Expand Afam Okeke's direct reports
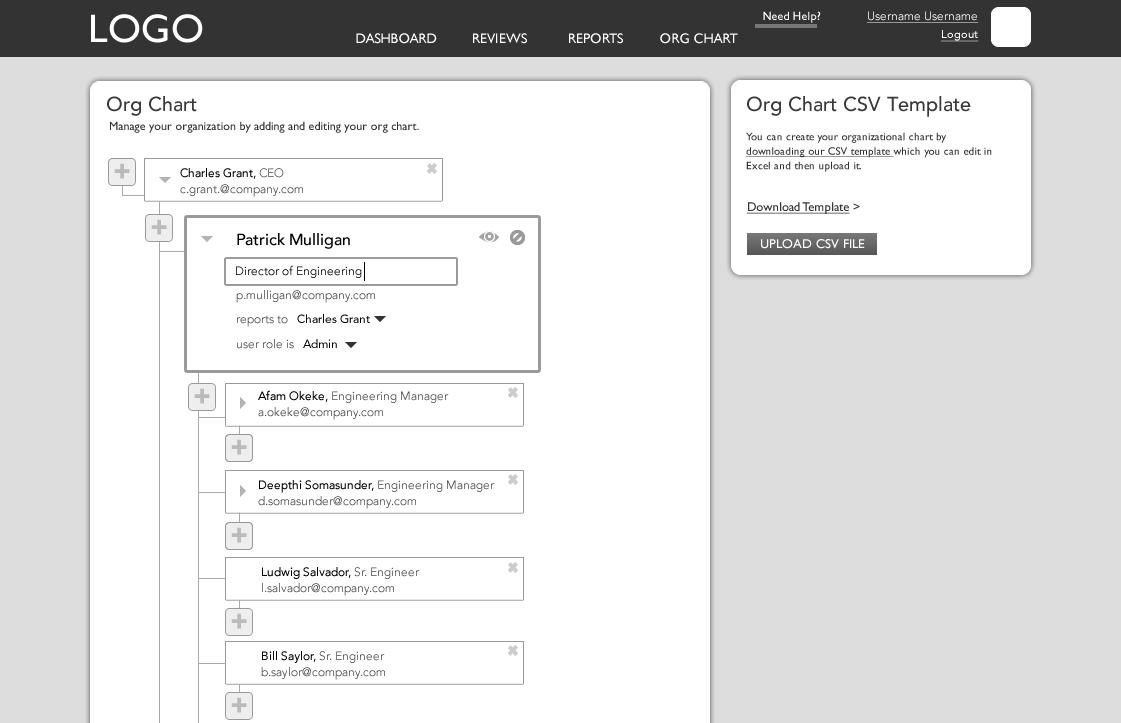 point(242,403)
